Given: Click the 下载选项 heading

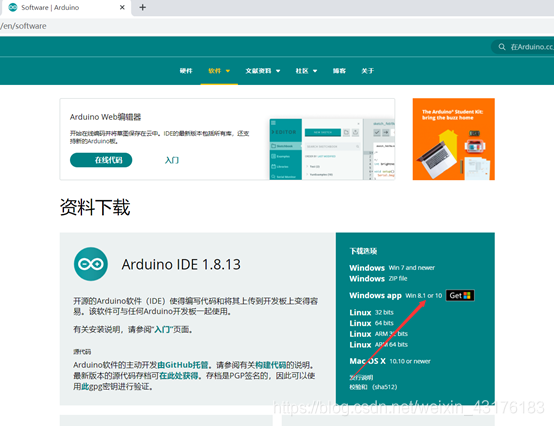Looking at the screenshot, I should pyautogui.click(x=363, y=251).
